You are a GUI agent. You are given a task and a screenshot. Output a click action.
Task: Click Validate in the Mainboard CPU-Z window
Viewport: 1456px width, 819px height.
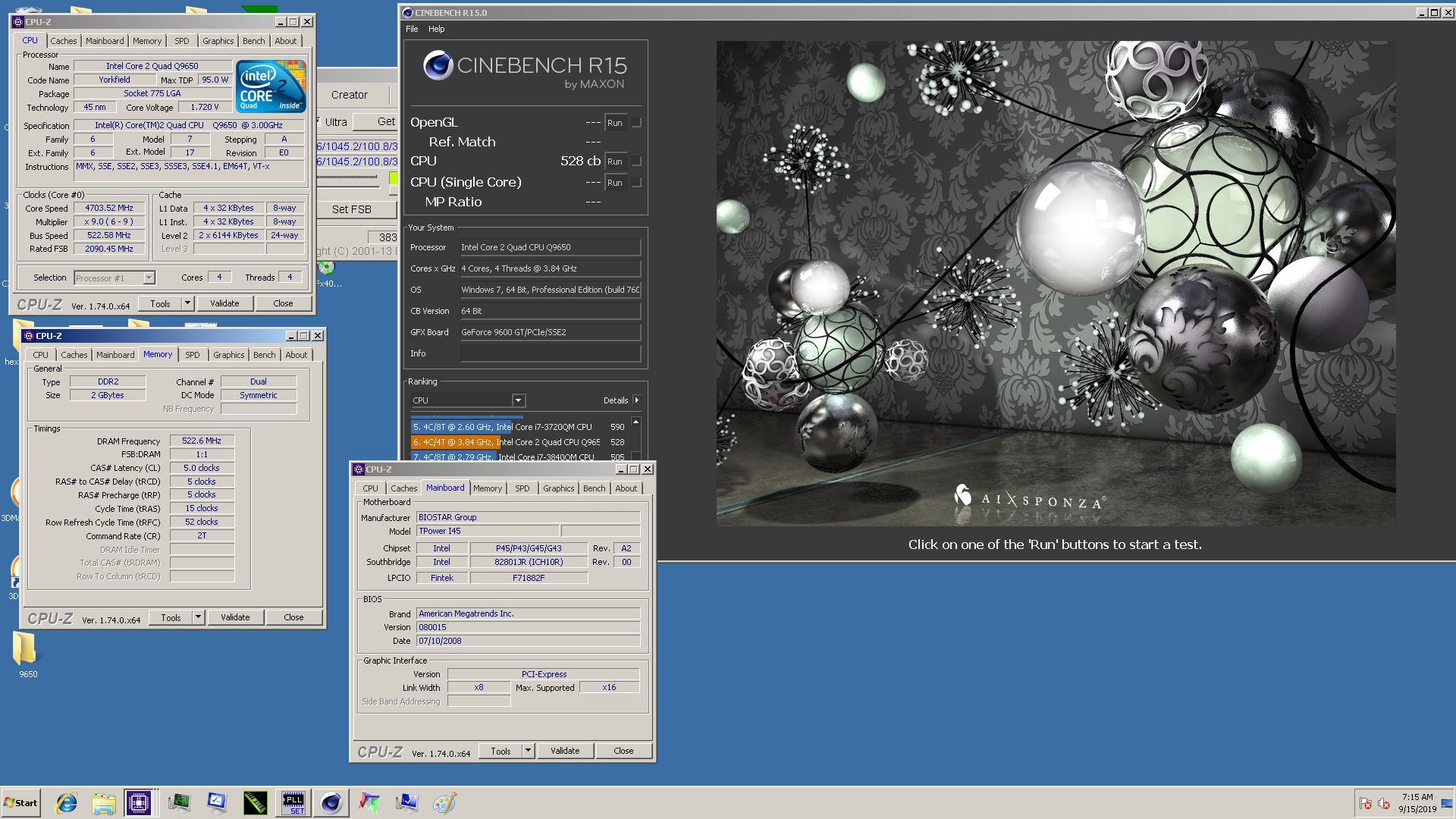pos(565,751)
